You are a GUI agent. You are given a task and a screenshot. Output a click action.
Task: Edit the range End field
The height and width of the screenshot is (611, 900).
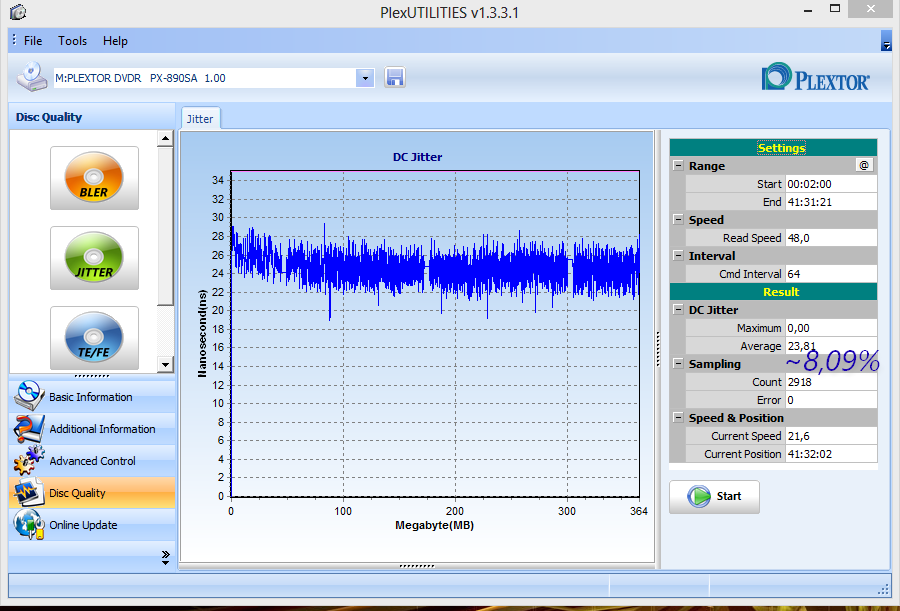[831, 202]
